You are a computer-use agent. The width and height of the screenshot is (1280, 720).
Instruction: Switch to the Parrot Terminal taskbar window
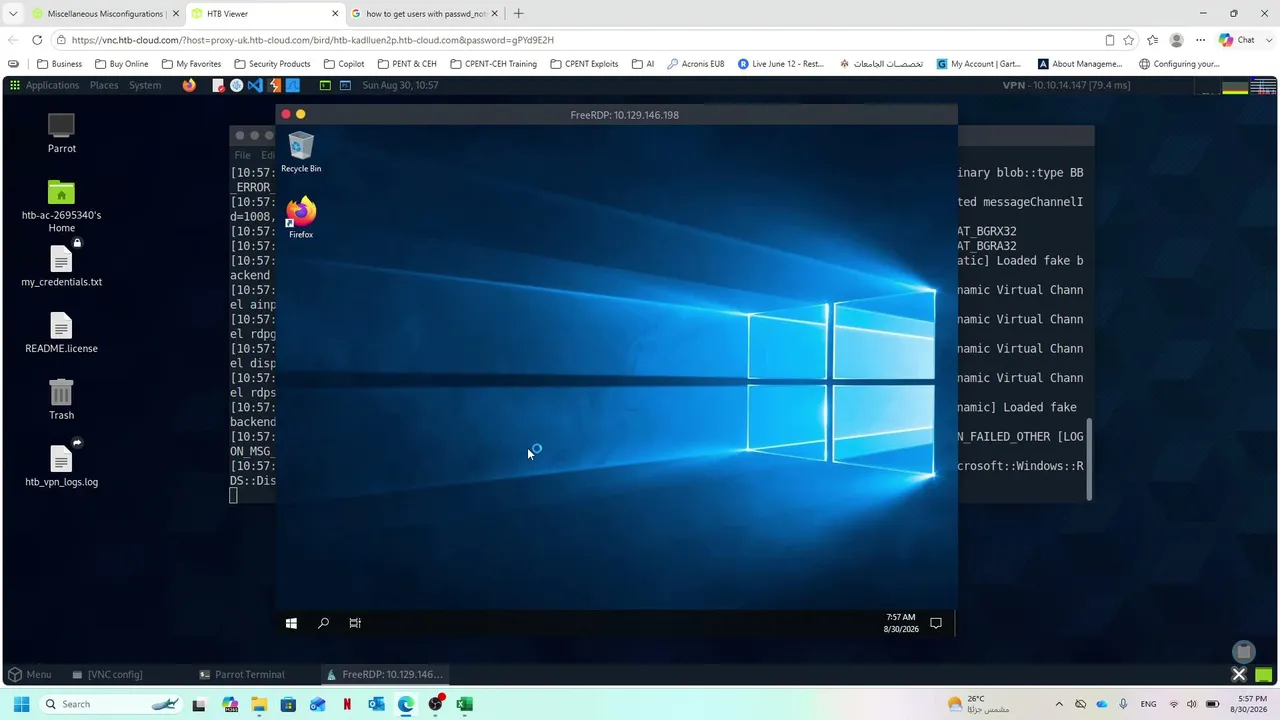click(242, 674)
